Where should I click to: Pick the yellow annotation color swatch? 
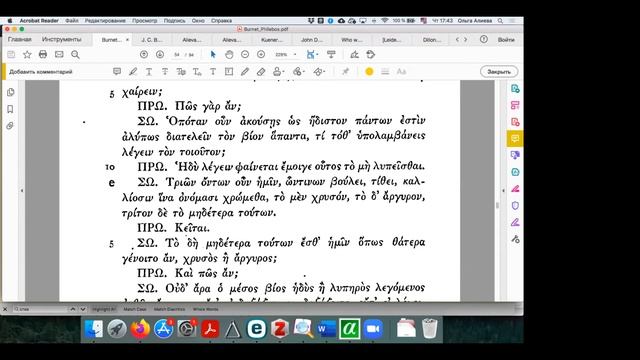[369, 71]
